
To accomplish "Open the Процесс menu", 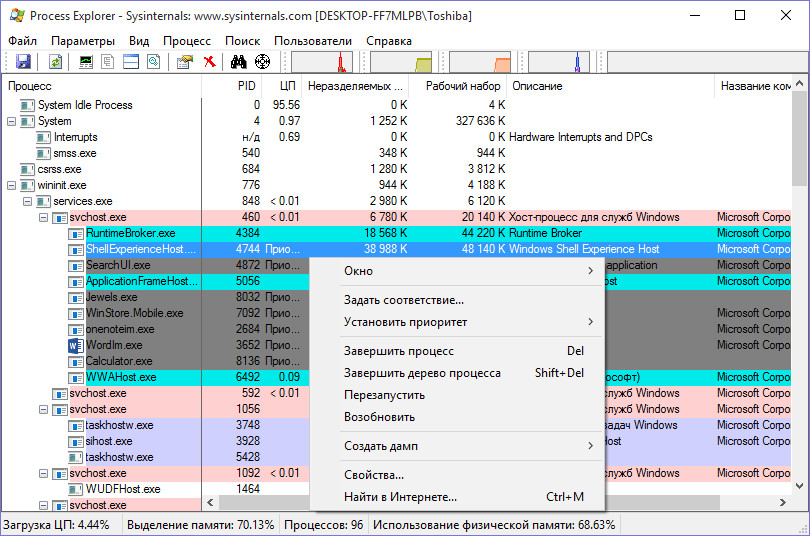I will pyautogui.click(x=186, y=41).
